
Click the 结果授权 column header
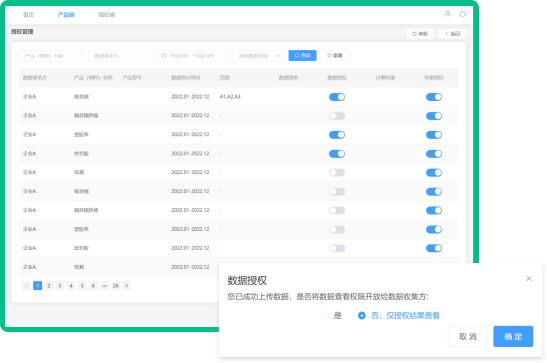434,77
